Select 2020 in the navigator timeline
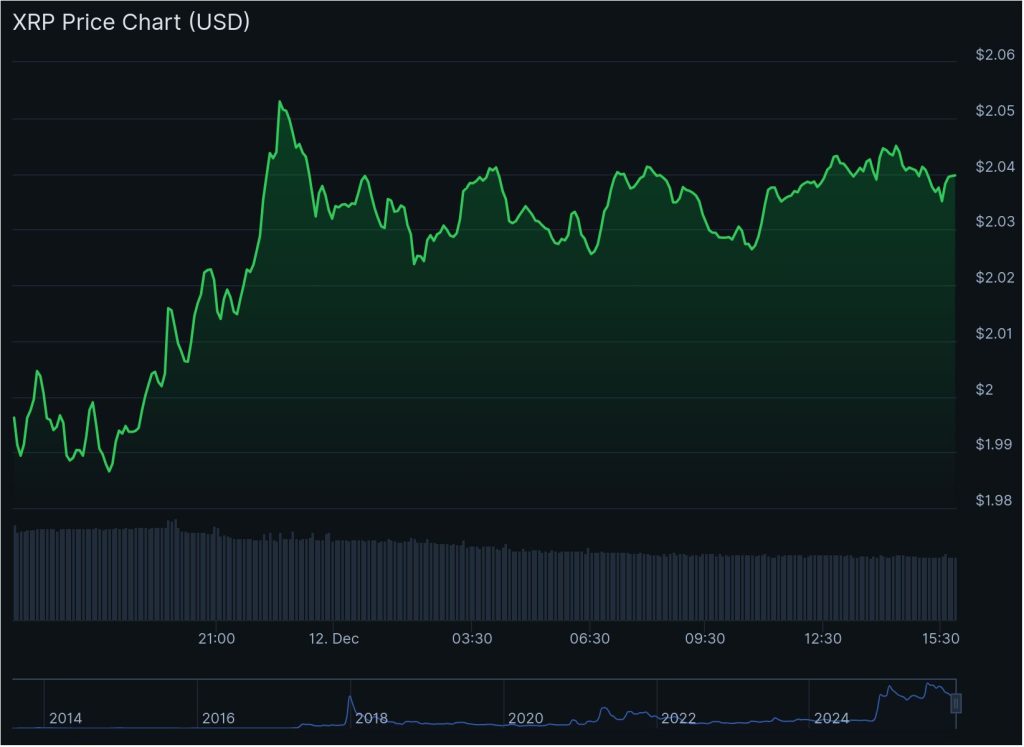Image resolution: width=1024 pixels, height=747 pixels. pyautogui.click(x=526, y=719)
